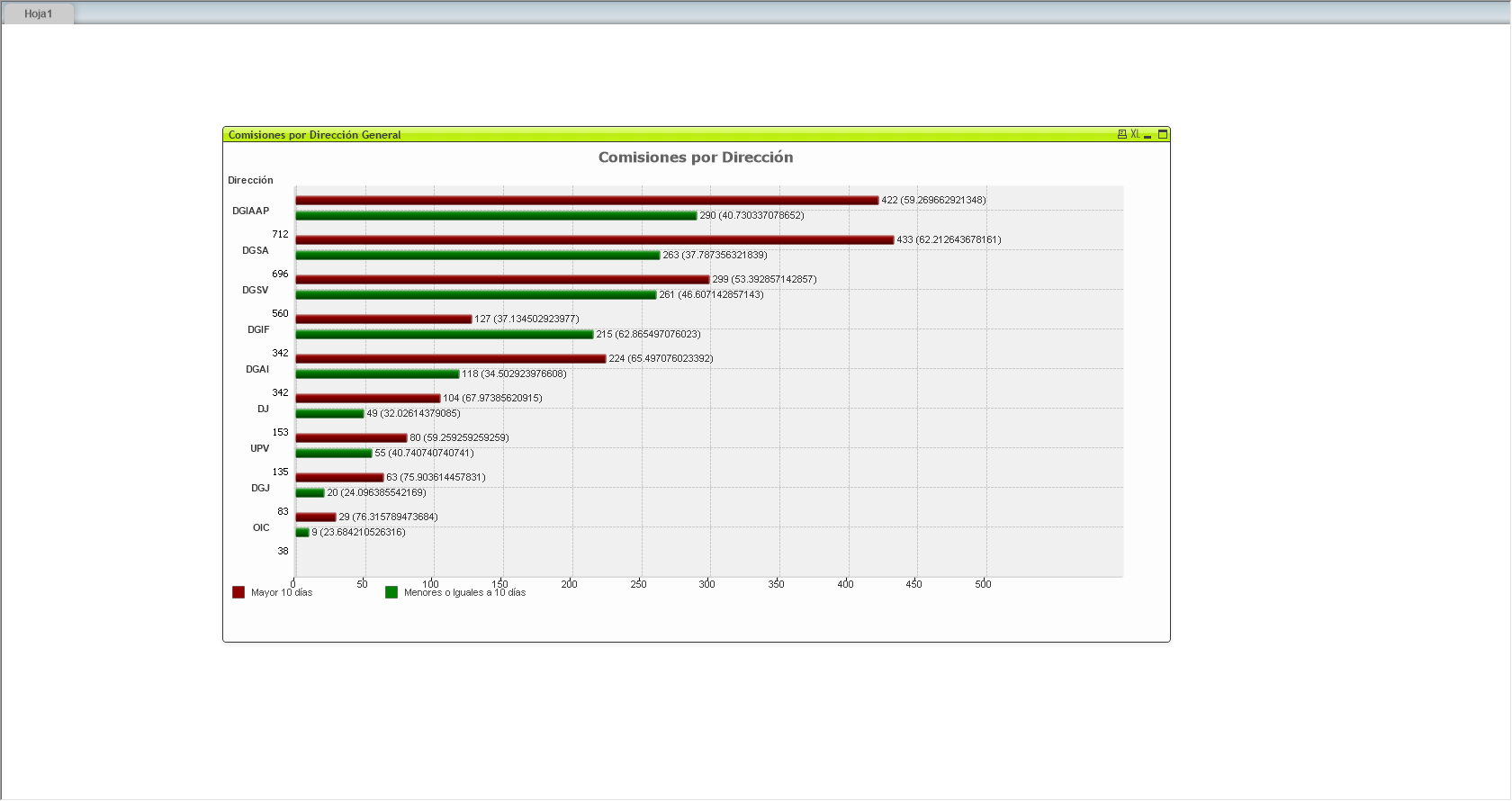Click the chart caption 'Comisiones por Dirección General'

pos(314,135)
